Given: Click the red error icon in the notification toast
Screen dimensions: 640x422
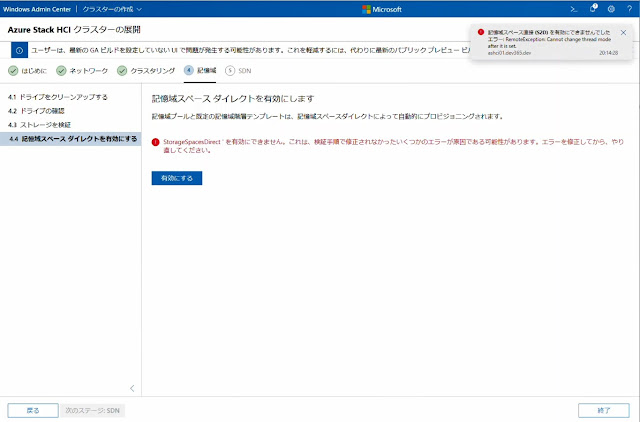Looking at the screenshot, I should tap(481, 32).
